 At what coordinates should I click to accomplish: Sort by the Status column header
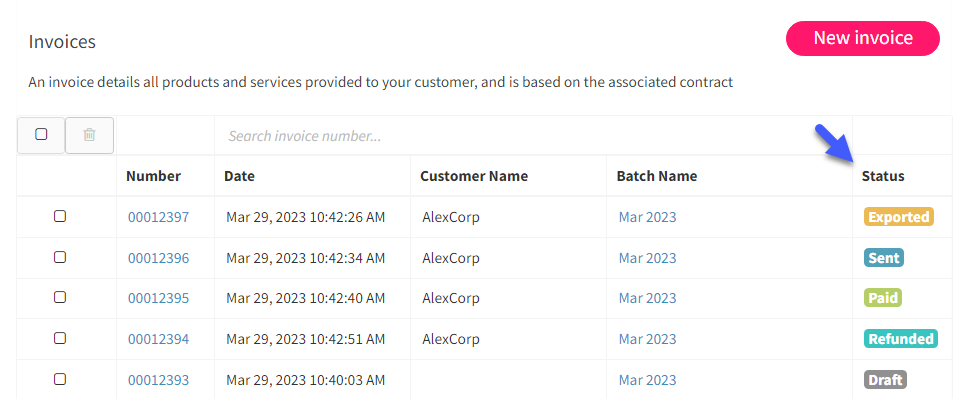[x=883, y=176]
